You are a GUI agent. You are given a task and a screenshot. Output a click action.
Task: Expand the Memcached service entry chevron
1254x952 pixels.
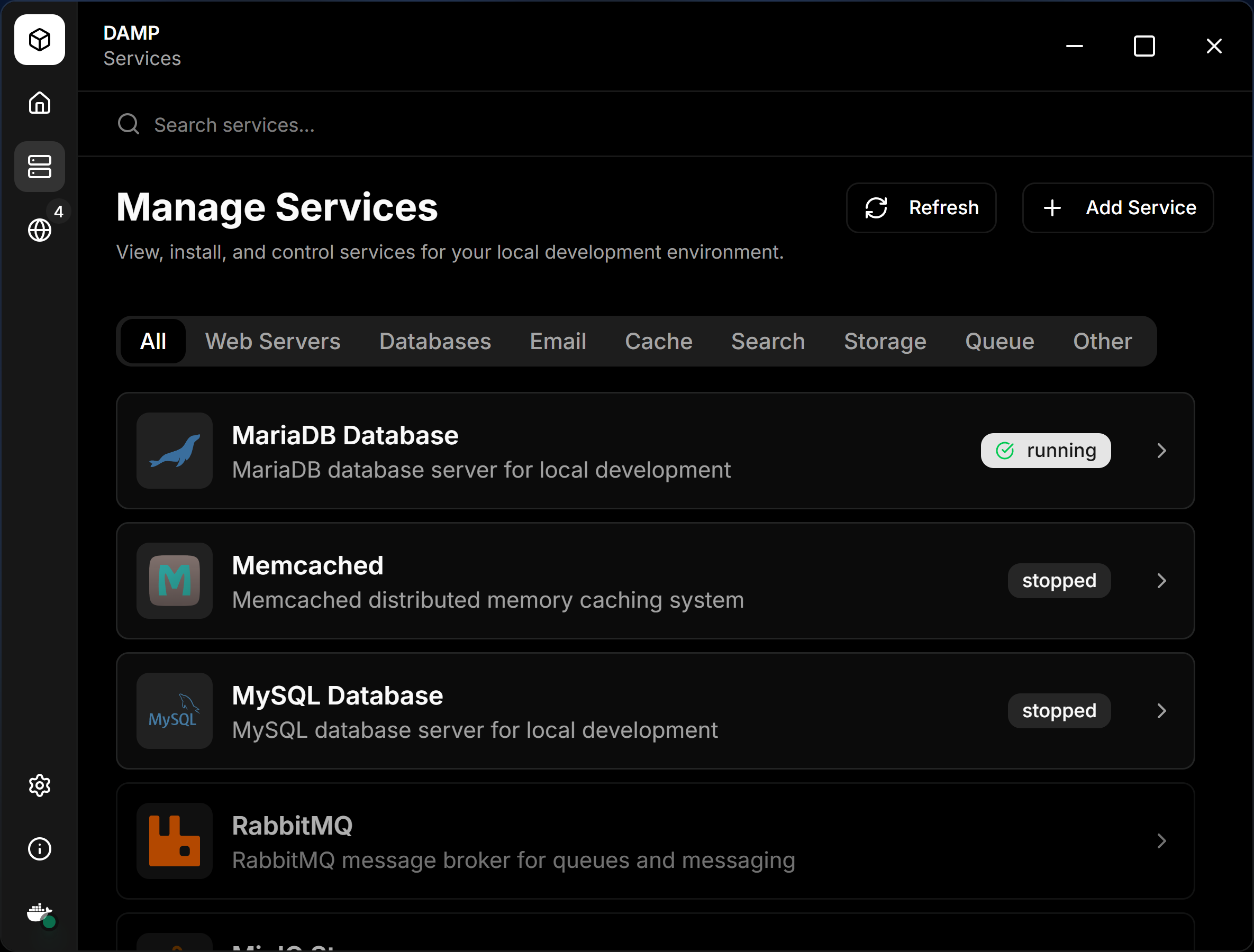(x=1161, y=580)
